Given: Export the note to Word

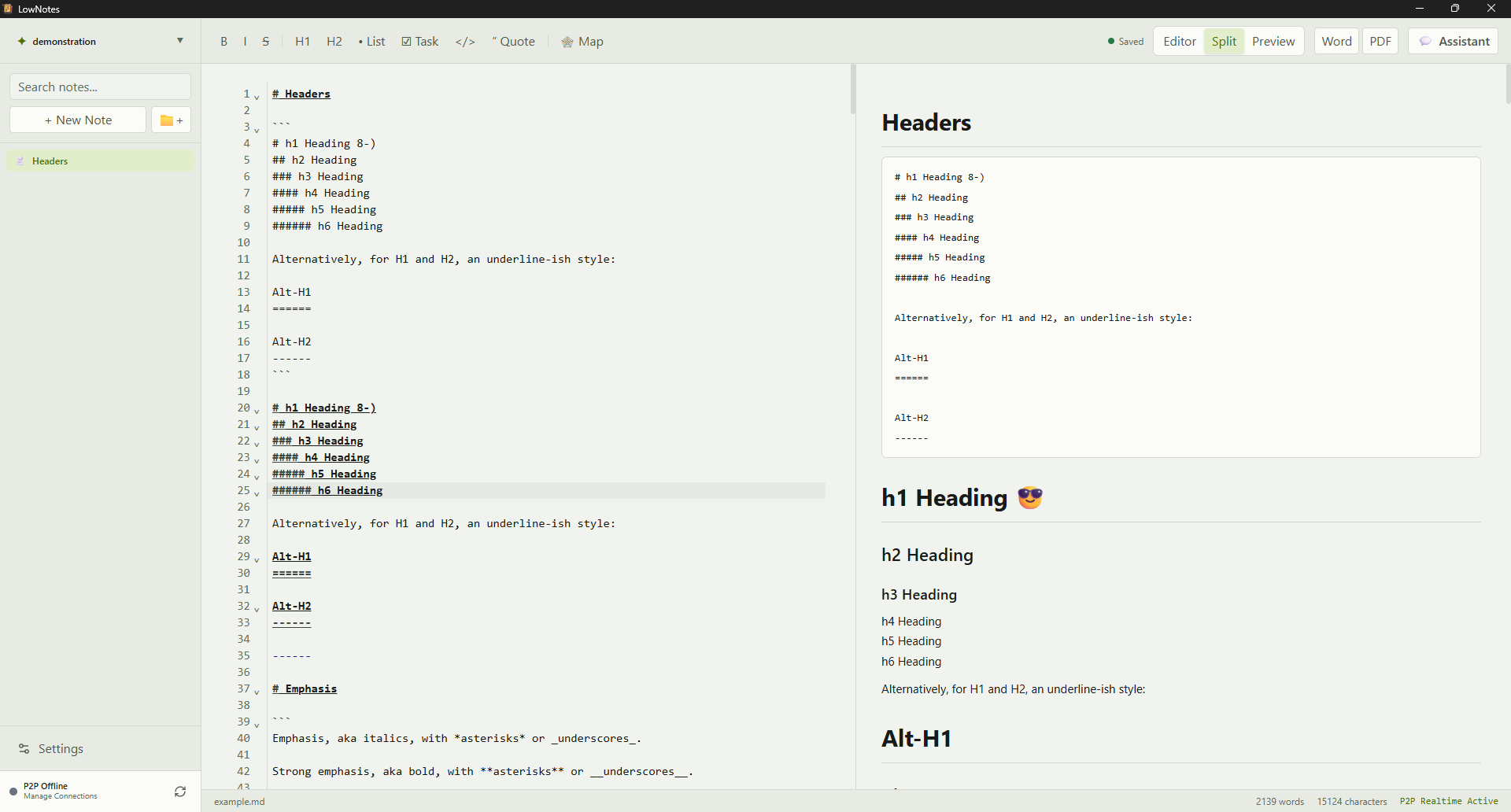Looking at the screenshot, I should (x=1336, y=42).
